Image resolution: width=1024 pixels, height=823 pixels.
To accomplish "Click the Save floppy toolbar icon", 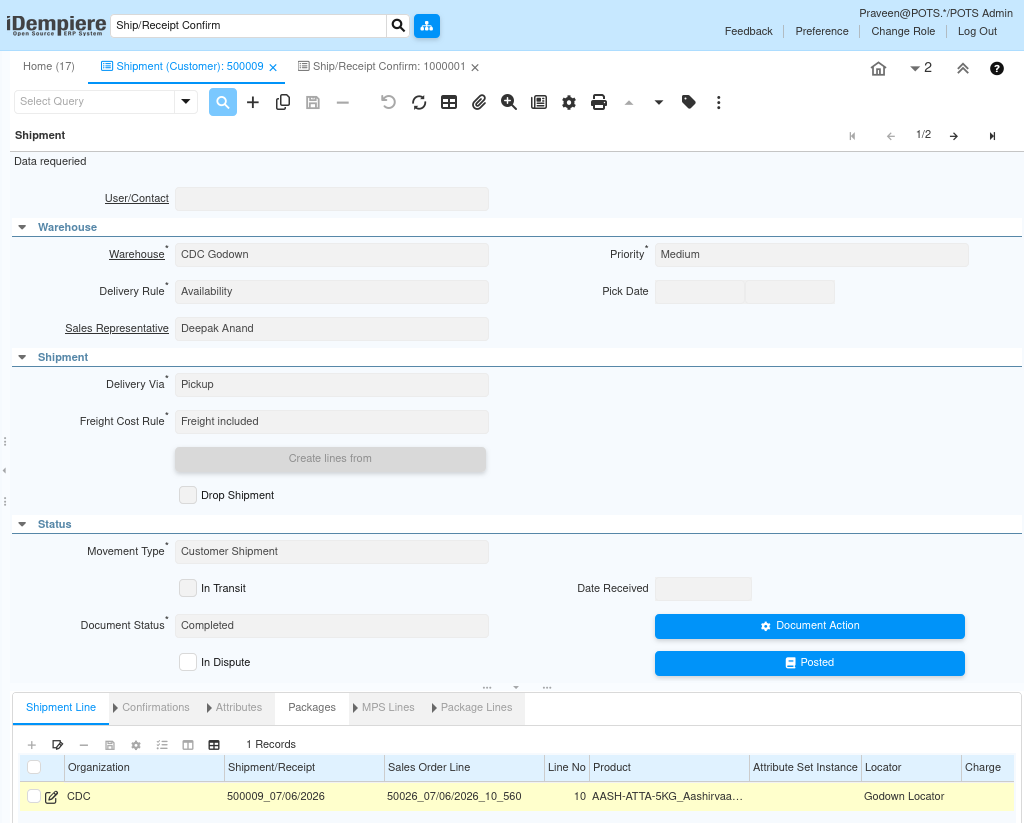I will tap(313, 103).
